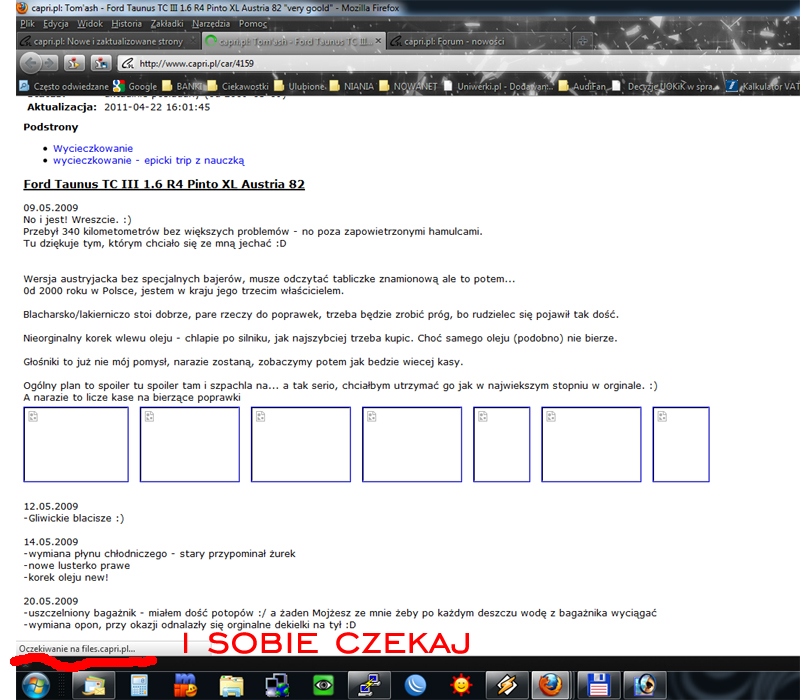Click the date entry '20.05.2009'
Image resolution: width=800 pixels, height=700 pixels.
click(51, 601)
